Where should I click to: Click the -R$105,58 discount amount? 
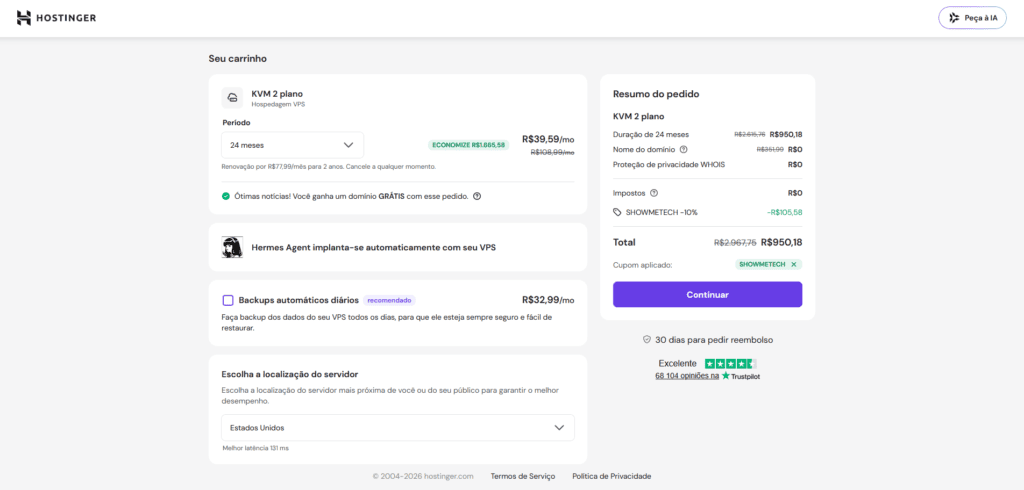pos(784,212)
